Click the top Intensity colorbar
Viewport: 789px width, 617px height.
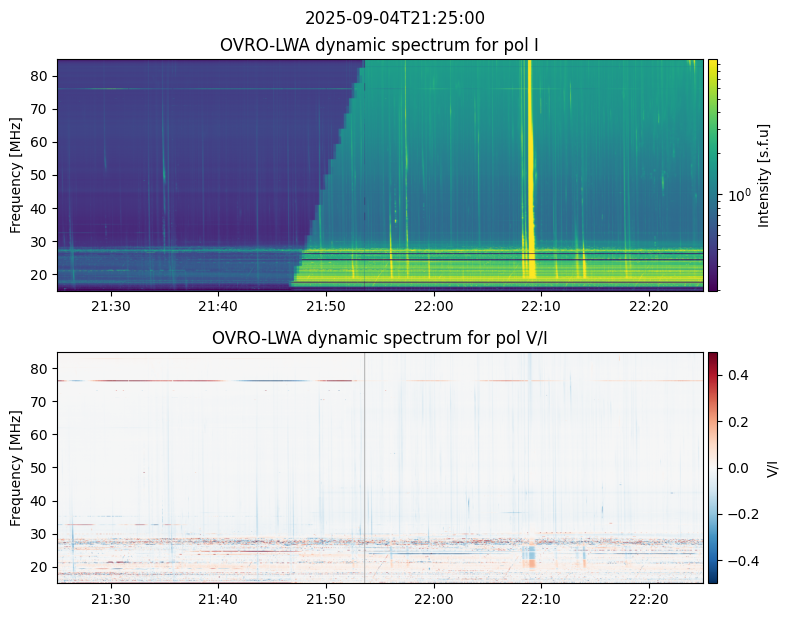tap(713, 175)
